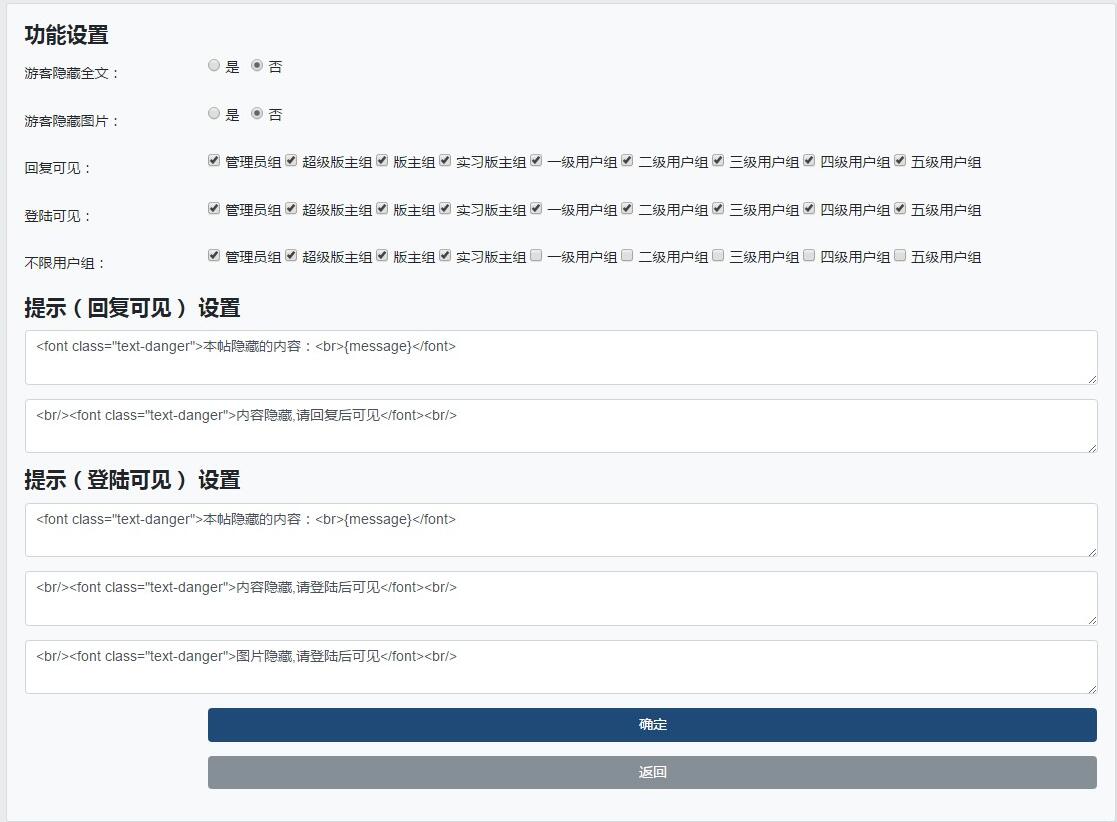
Task: Click the 确定 confirm button
Action: click(x=652, y=724)
